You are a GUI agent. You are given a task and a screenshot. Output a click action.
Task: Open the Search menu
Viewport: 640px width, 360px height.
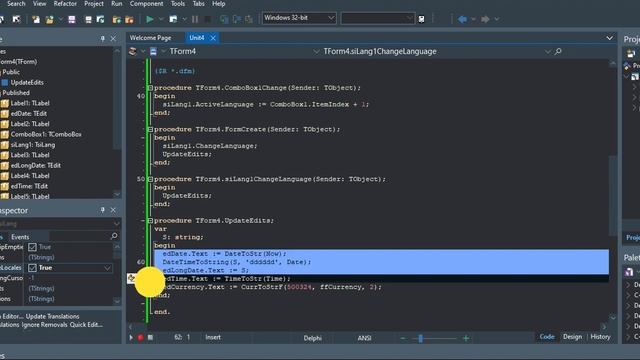click(x=16, y=4)
